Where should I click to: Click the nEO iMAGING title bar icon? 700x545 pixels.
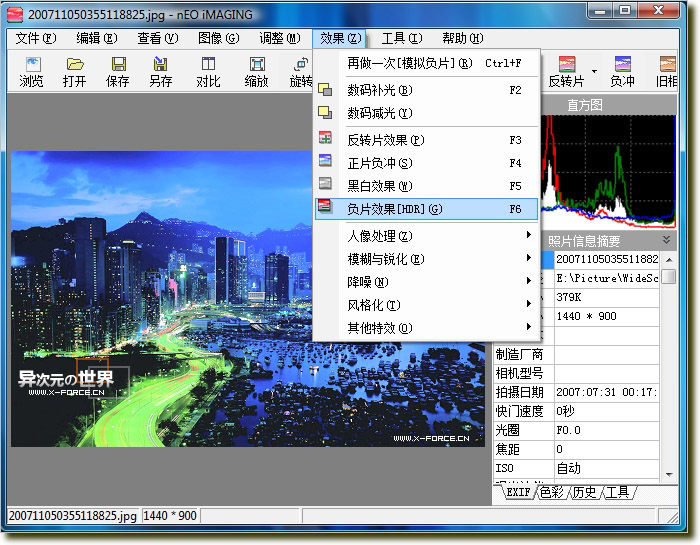tap(15, 15)
